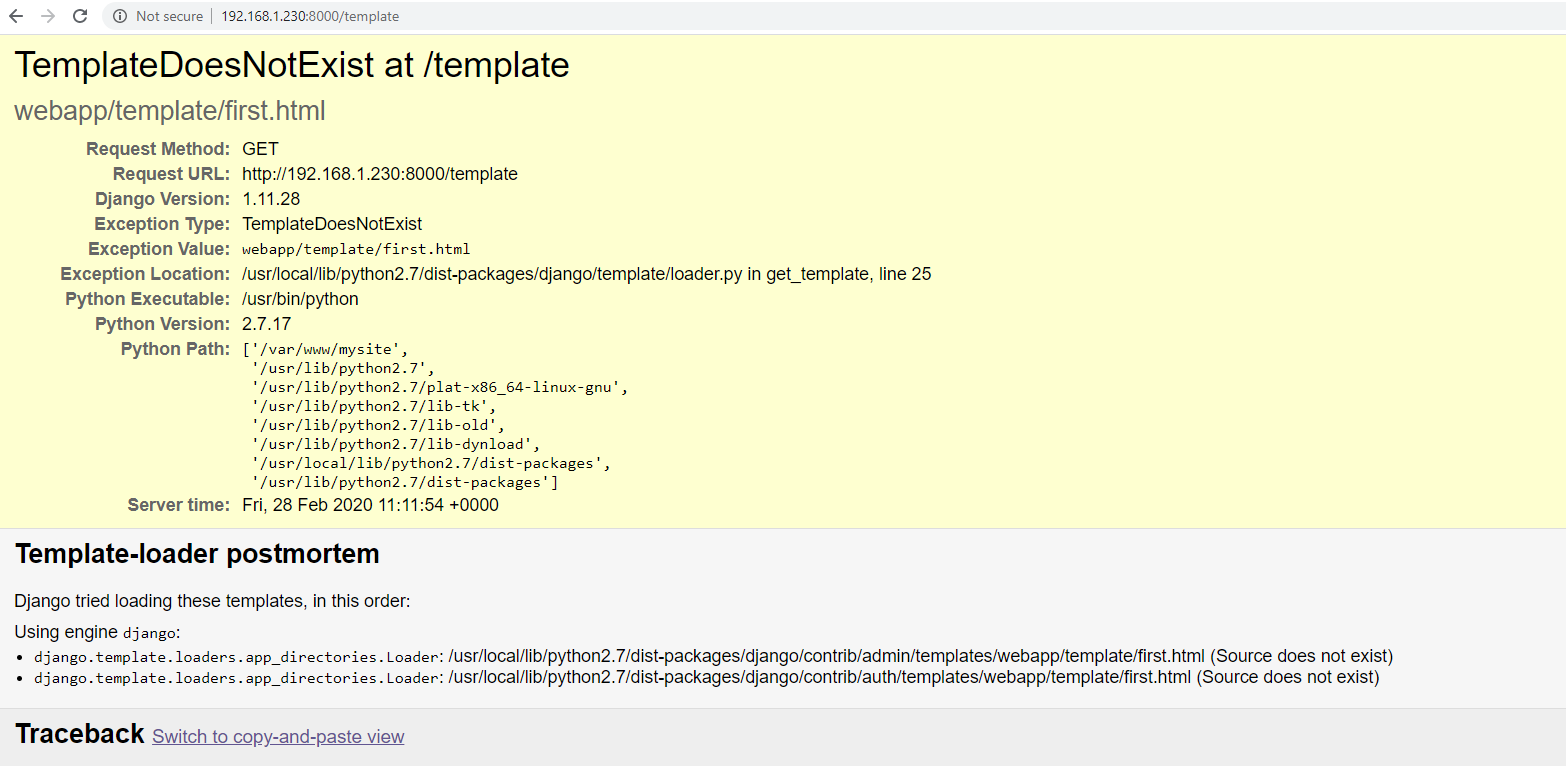Click the Traceback heading
1566x766 pixels.
pos(80,734)
